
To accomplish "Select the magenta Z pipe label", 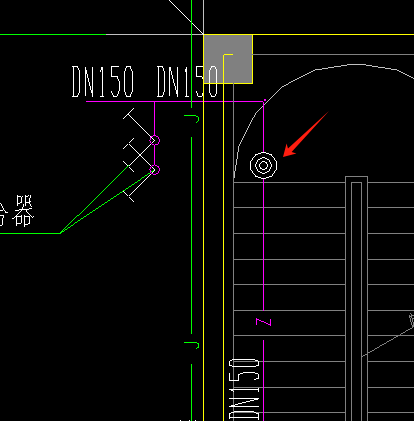I will point(263,322).
